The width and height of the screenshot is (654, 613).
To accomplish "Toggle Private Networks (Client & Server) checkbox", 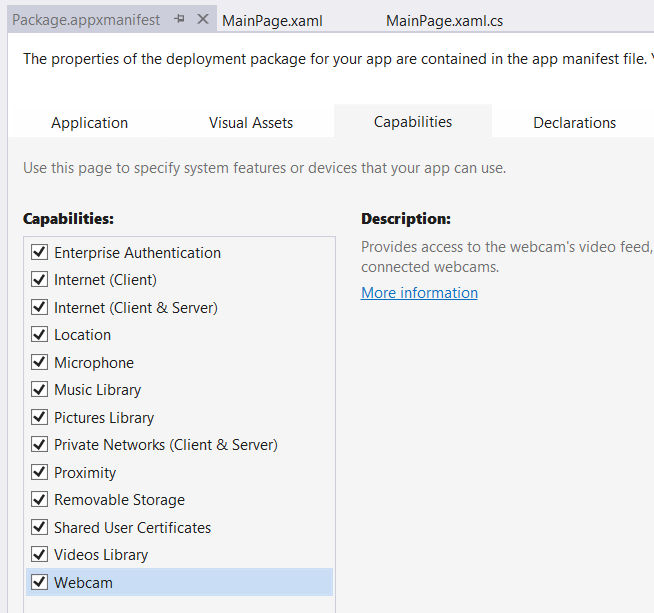I will (40, 445).
